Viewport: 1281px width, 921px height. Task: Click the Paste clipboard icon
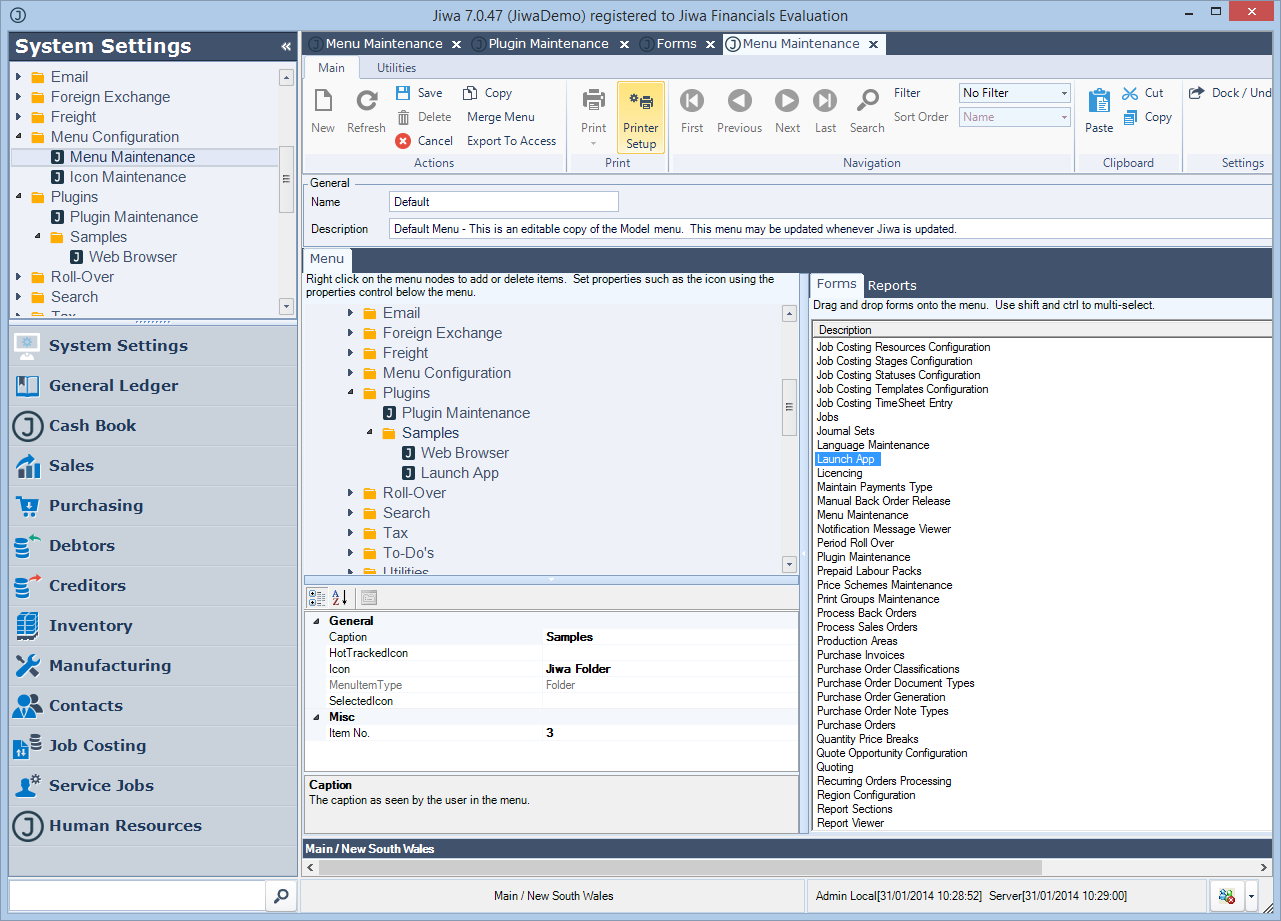tap(1099, 101)
